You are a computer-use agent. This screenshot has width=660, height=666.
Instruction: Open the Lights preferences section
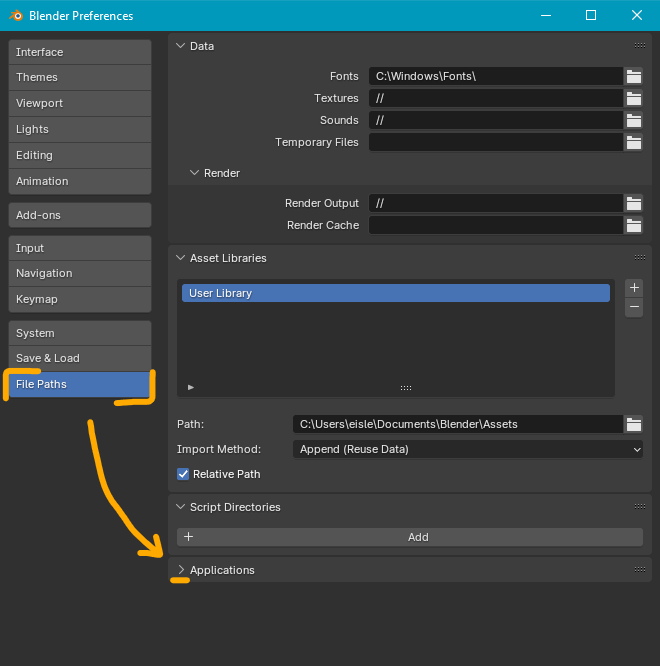80,129
